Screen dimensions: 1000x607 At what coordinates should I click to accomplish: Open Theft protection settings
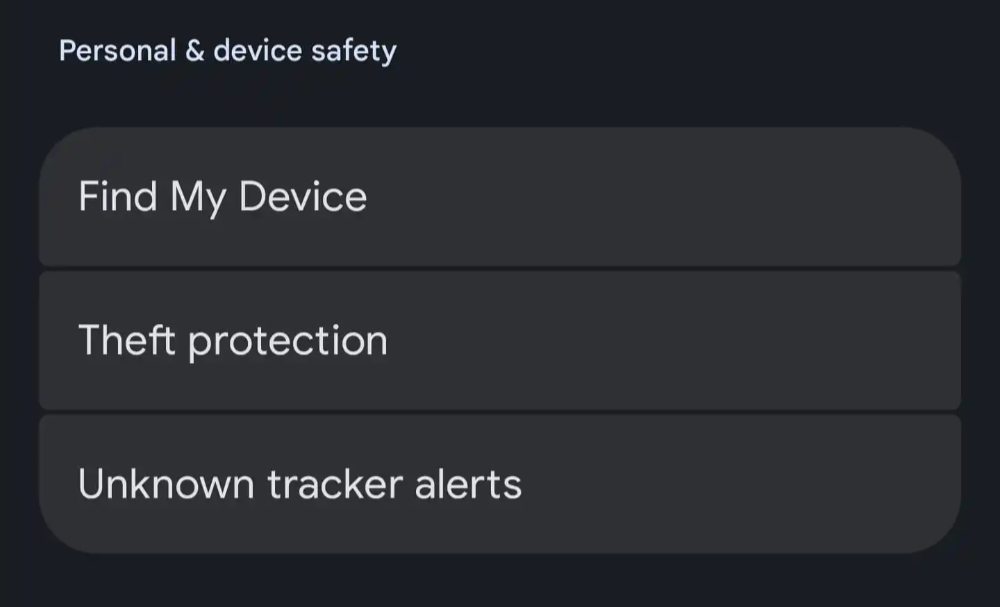[500, 341]
